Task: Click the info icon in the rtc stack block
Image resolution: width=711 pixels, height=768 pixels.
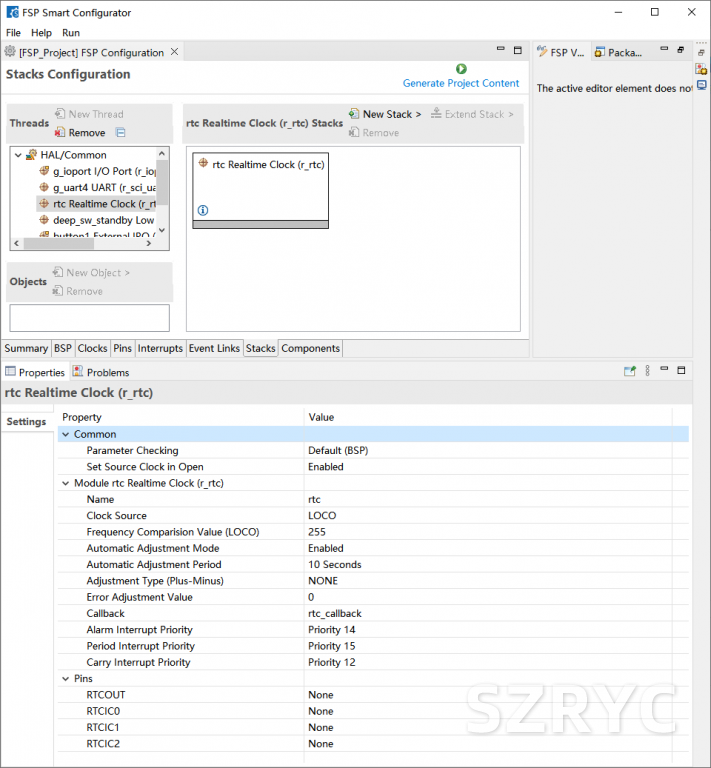Action: pos(203,210)
